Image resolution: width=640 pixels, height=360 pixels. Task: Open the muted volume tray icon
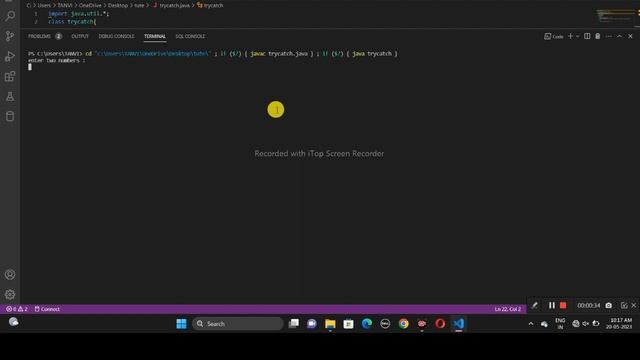[x=586, y=324]
